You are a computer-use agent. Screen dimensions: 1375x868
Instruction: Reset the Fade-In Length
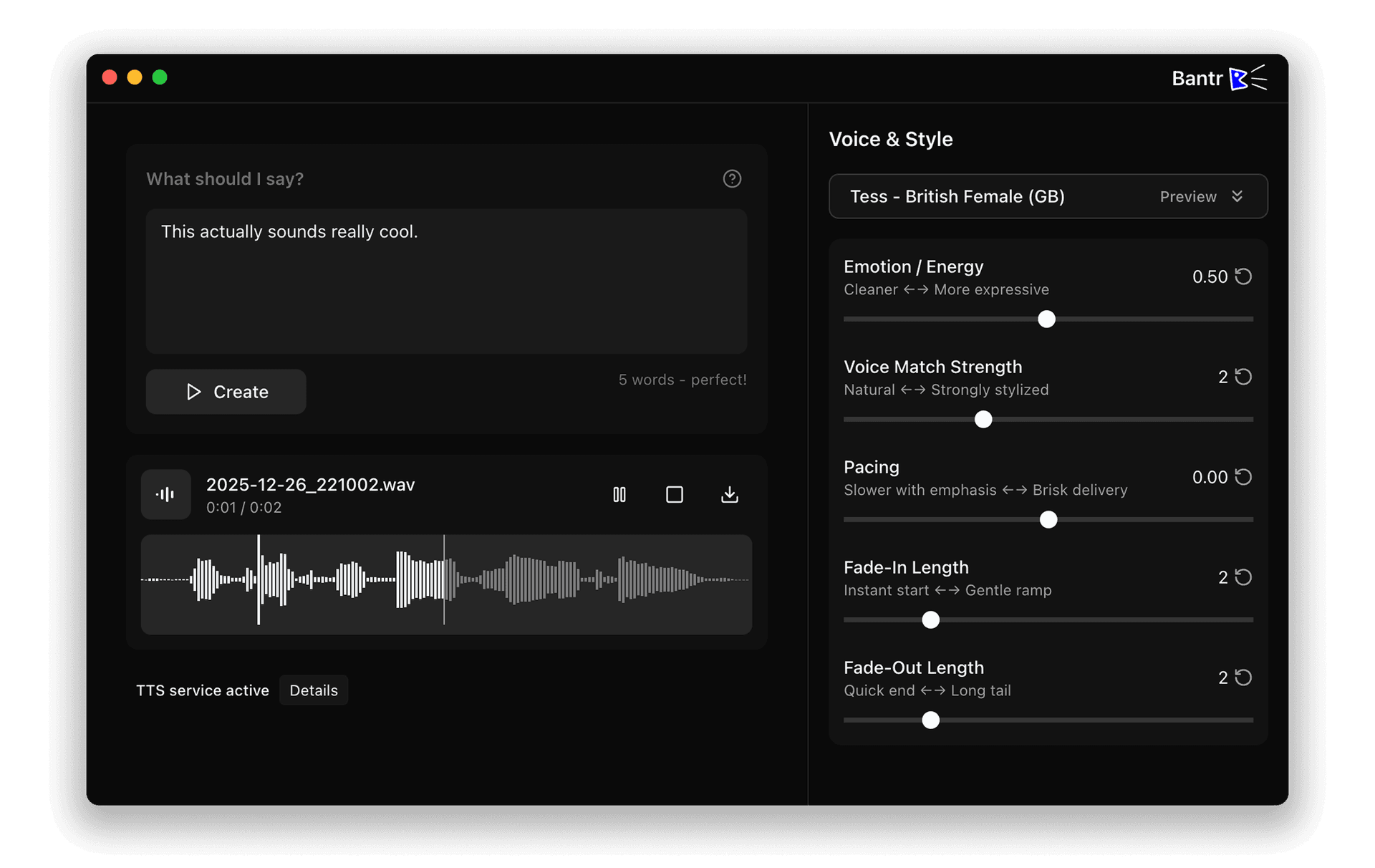tap(1244, 577)
